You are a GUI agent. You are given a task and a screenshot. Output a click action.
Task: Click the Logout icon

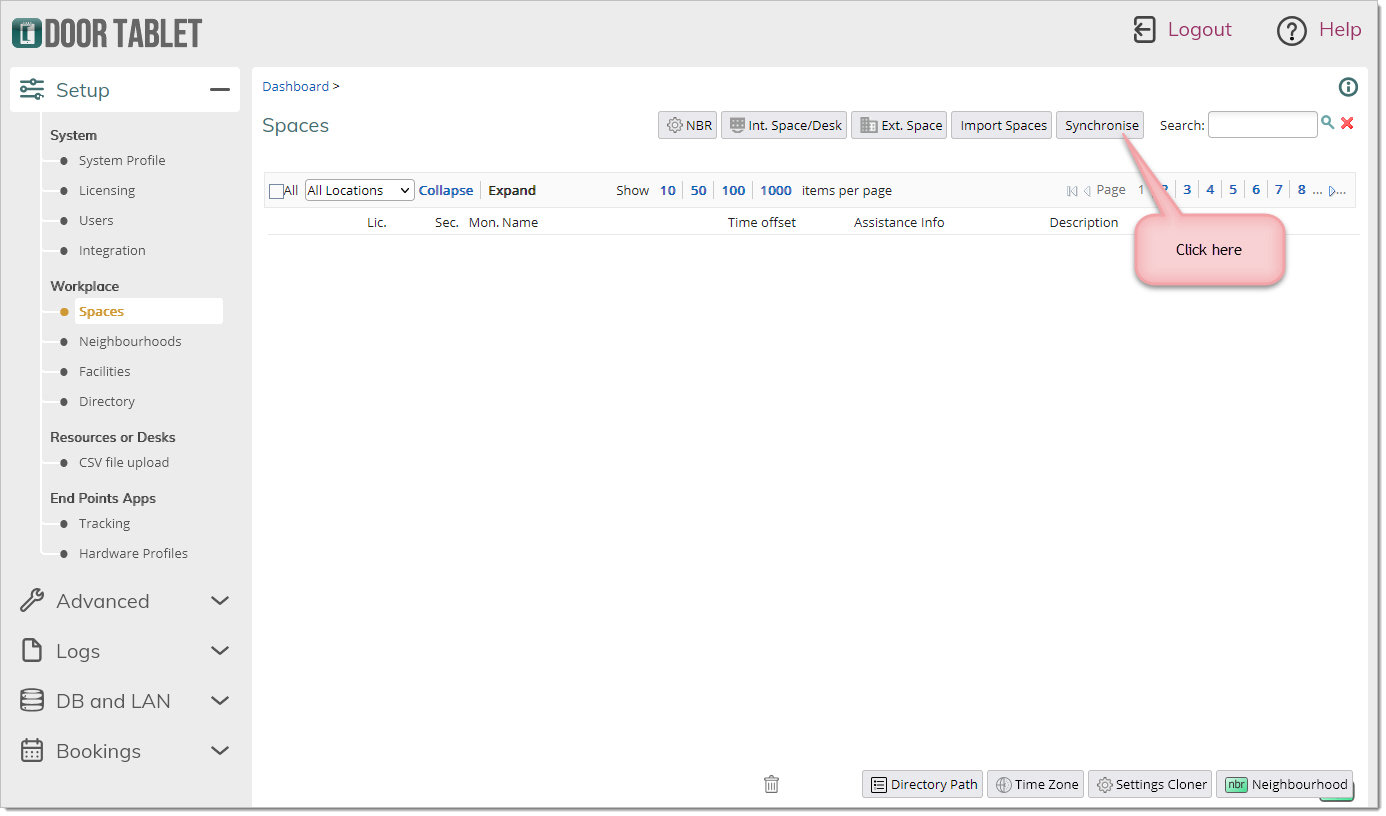click(x=1144, y=30)
